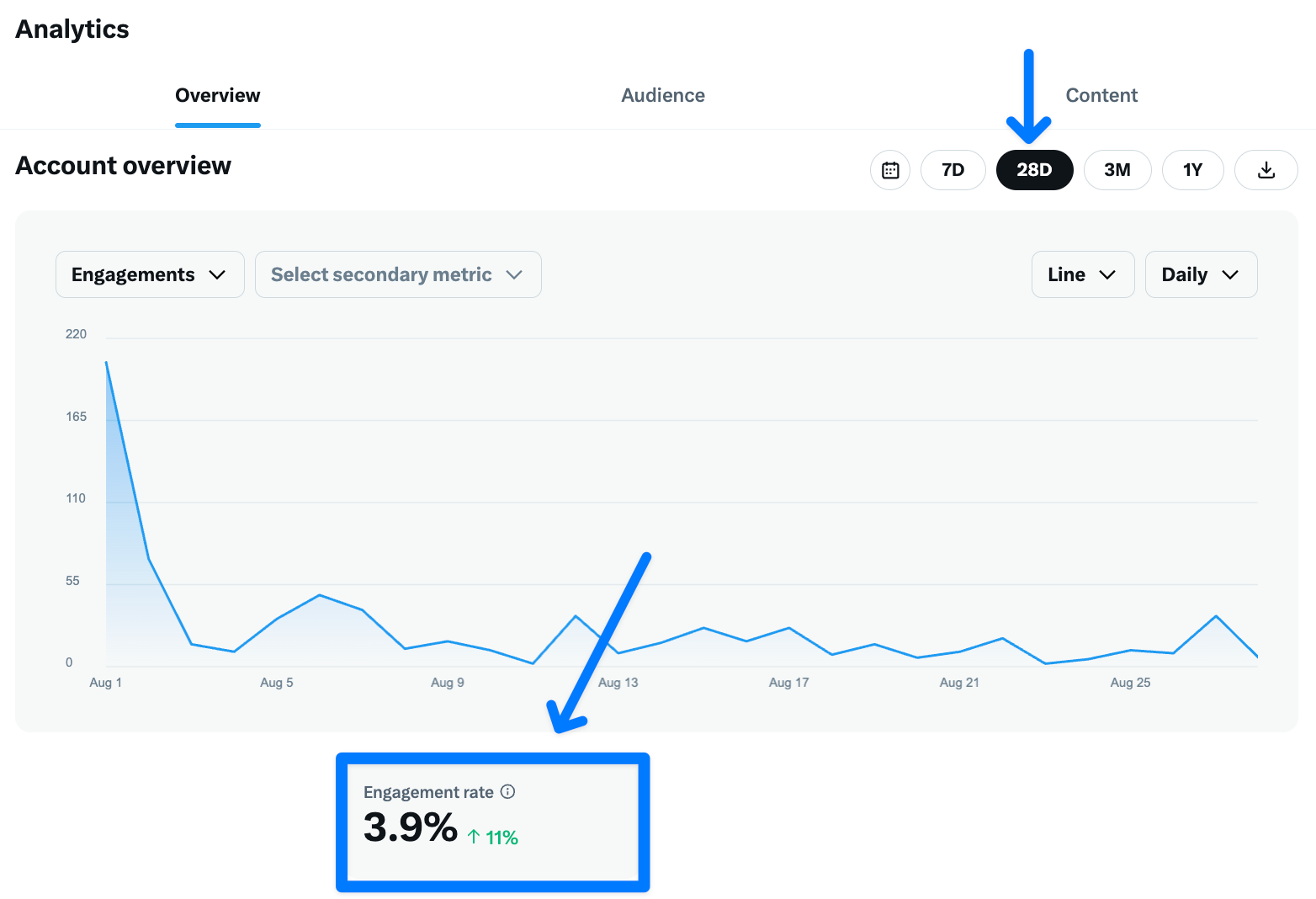Open the calendar date picker icon
The width and height of the screenshot is (1316, 899).
(889, 170)
